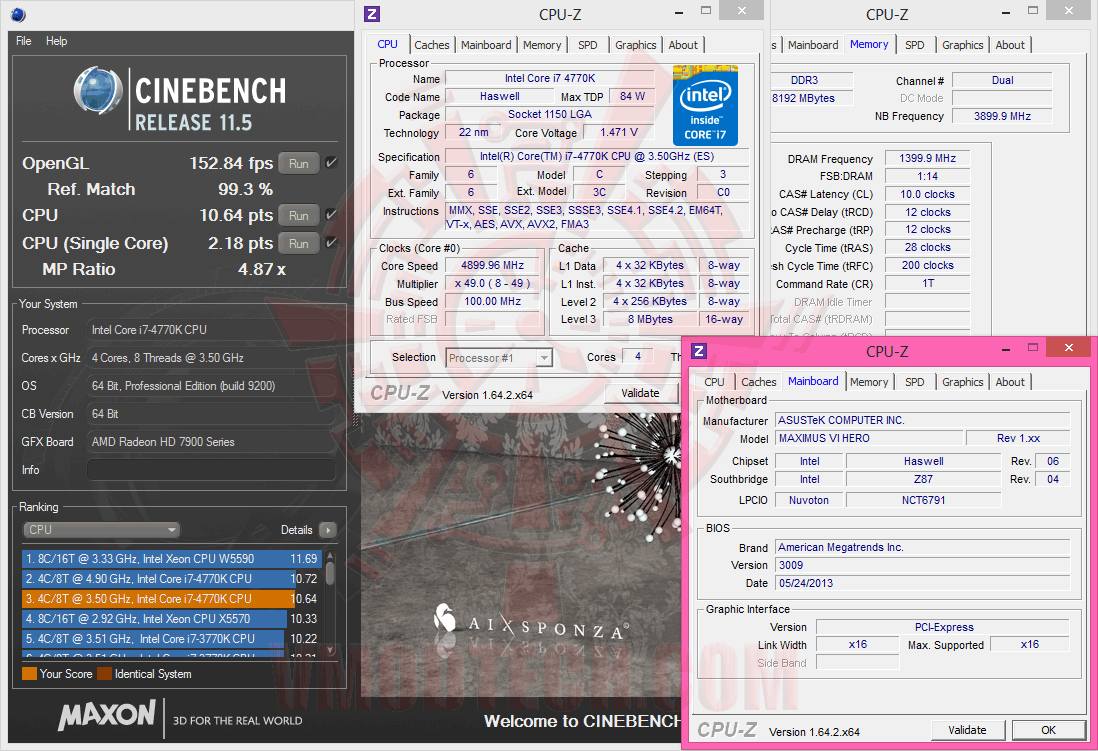Switch to SPD tab in CPU window
This screenshot has height=751, width=1098.
[x=588, y=45]
